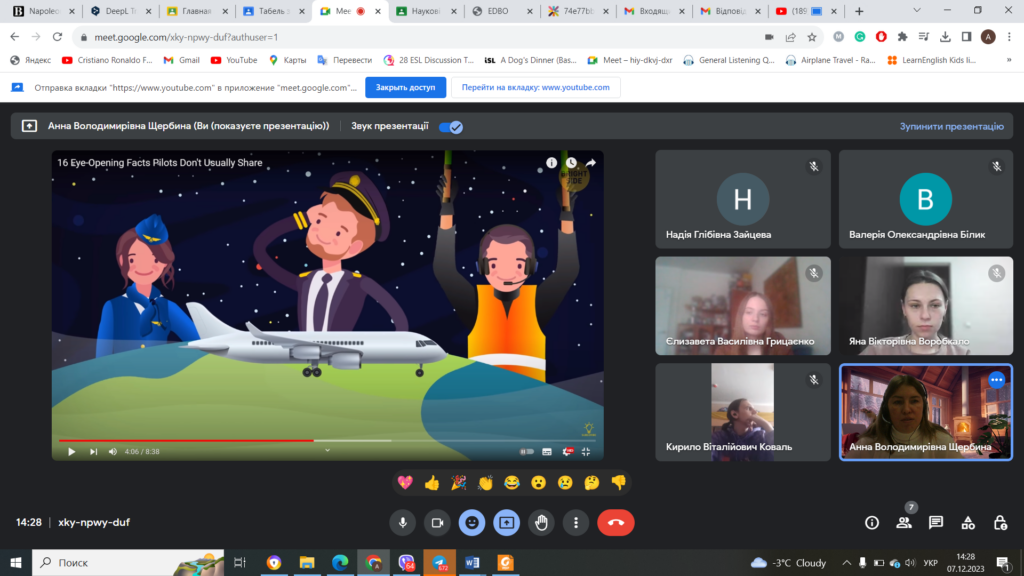The image size is (1024, 576).
Task: Open the in-call chat panel
Action: point(936,522)
